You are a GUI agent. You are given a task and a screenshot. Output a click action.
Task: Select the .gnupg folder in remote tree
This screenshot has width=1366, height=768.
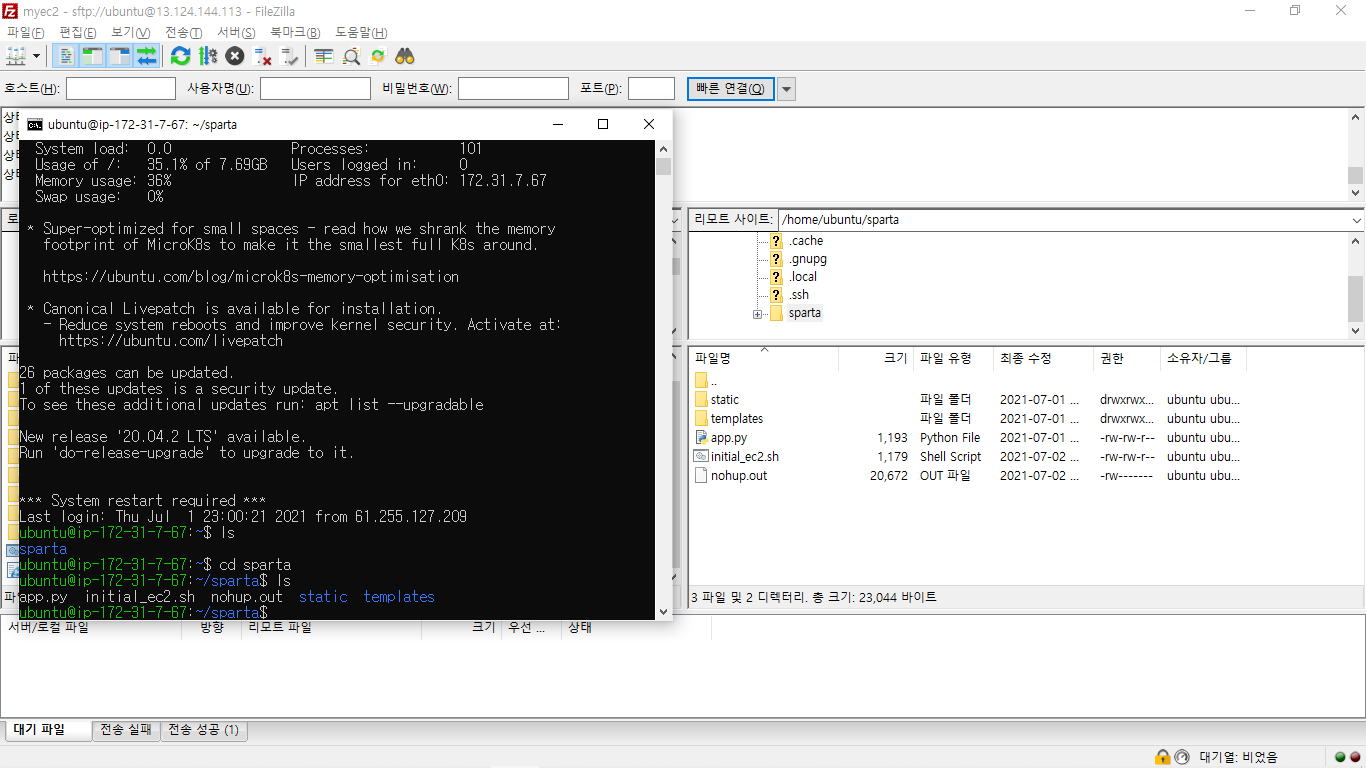coord(808,259)
